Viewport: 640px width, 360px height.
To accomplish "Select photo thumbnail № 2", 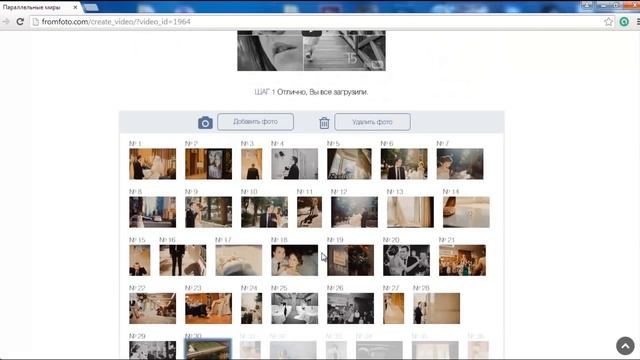I will (209, 164).
